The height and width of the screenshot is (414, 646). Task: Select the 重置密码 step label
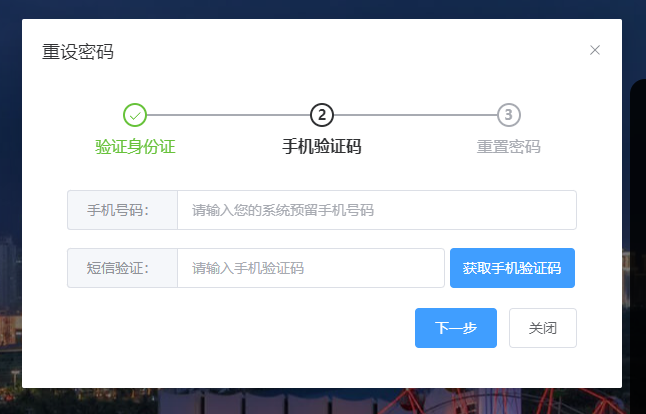509,147
